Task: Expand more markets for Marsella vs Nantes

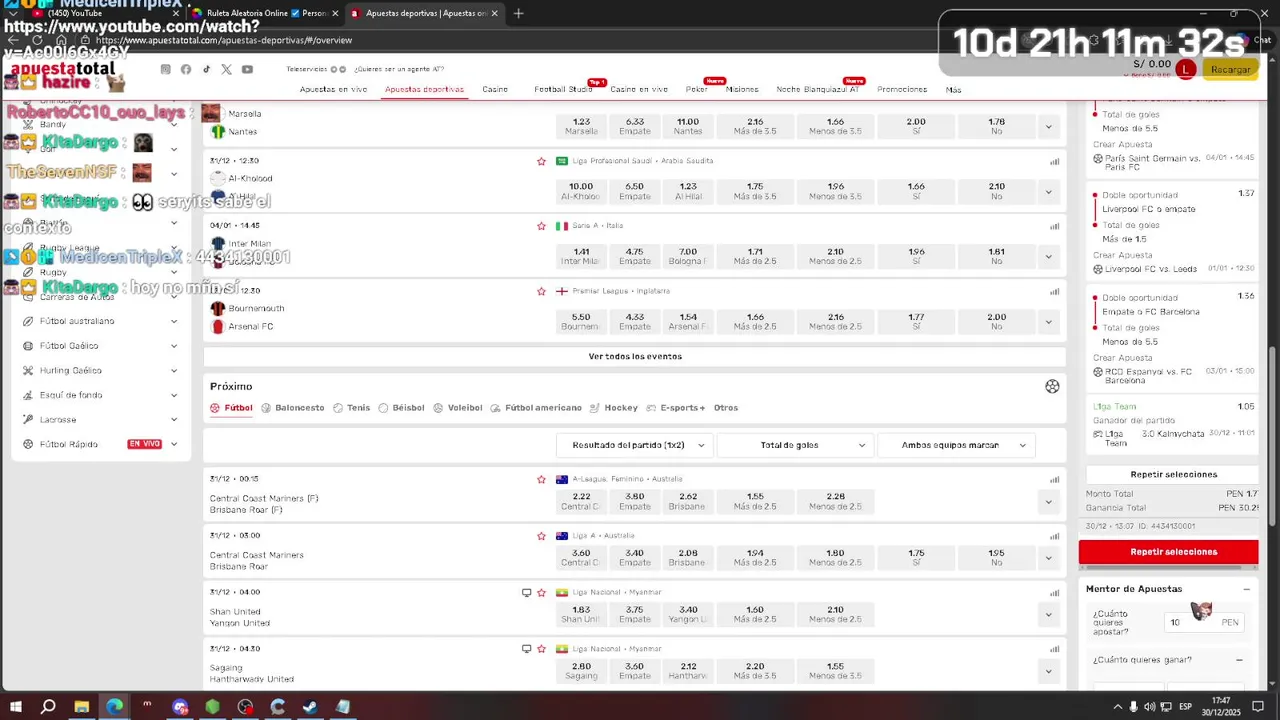Action: [x=1048, y=127]
